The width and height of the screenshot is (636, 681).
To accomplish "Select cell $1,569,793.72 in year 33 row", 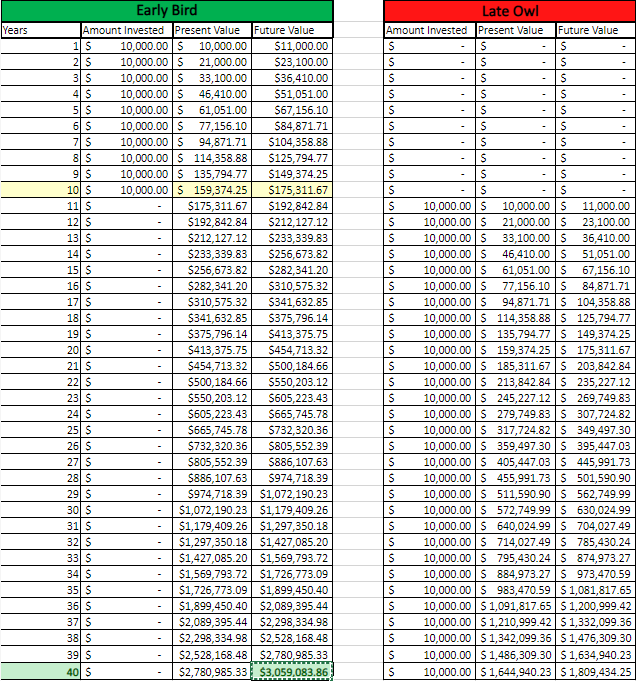I will click(292, 558).
